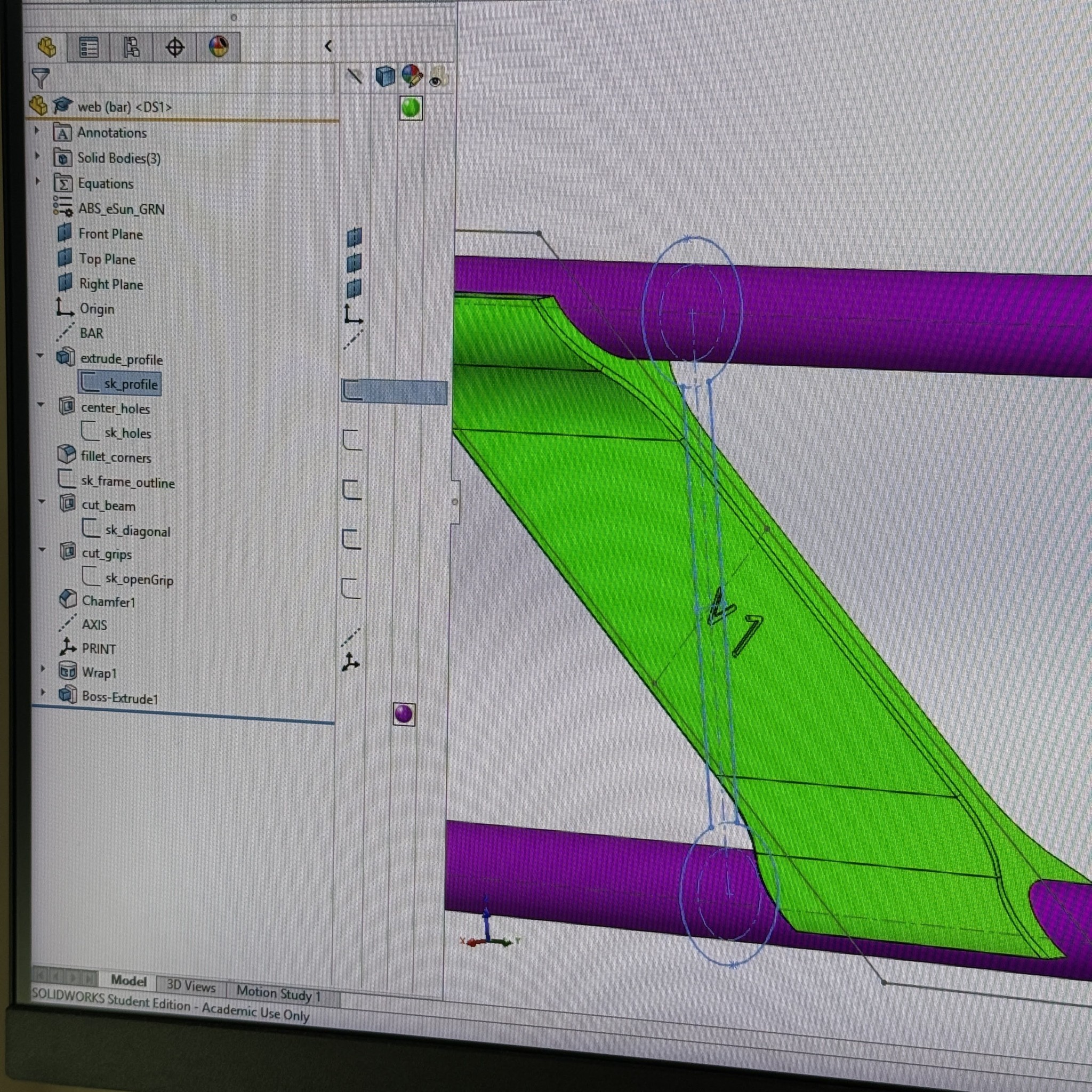Toggle Front Plane visibility in display pane
Screen dimensions: 1092x1092
355,237
